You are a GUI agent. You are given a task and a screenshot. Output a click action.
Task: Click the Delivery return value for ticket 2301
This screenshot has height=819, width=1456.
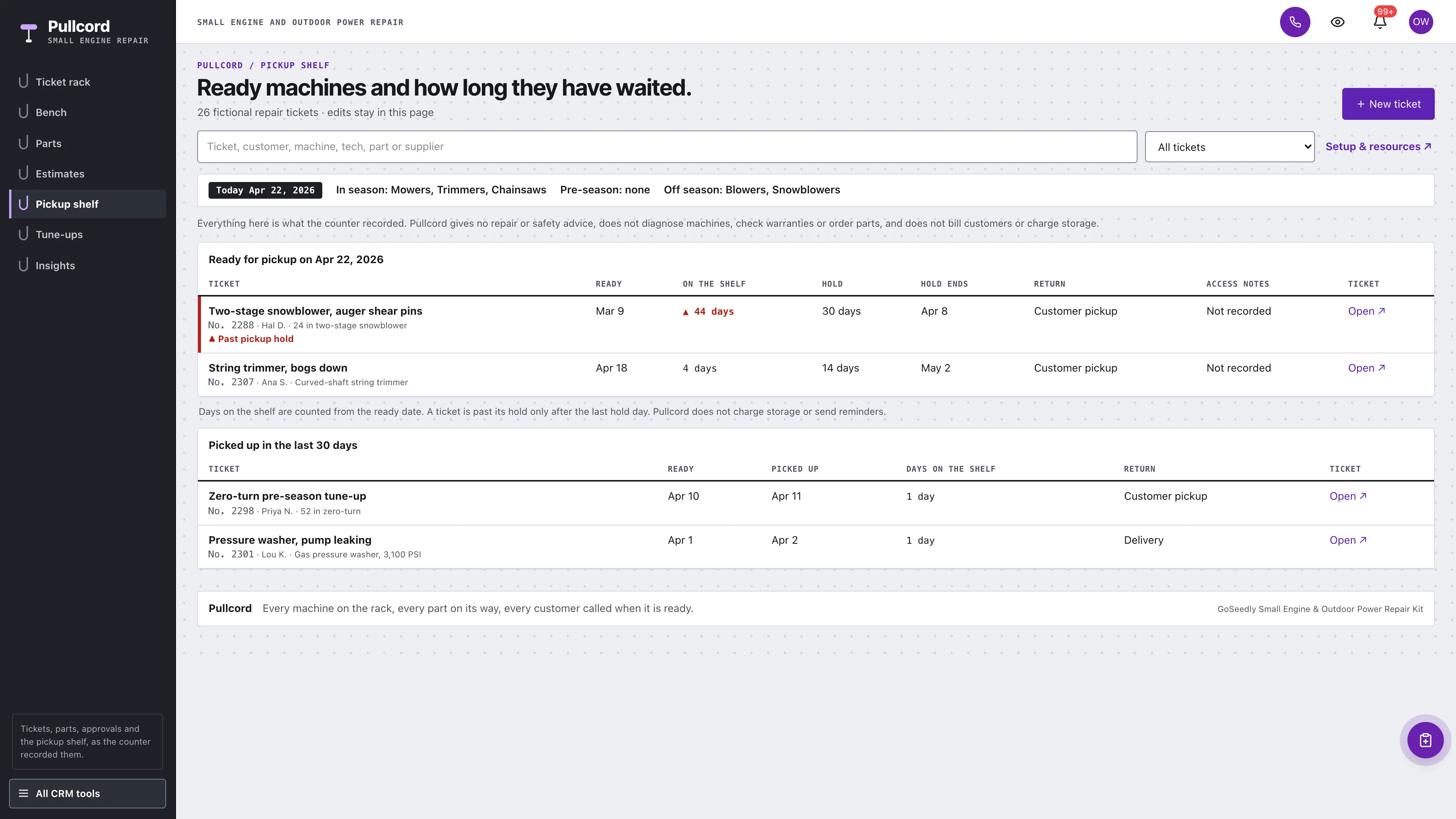(1144, 540)
